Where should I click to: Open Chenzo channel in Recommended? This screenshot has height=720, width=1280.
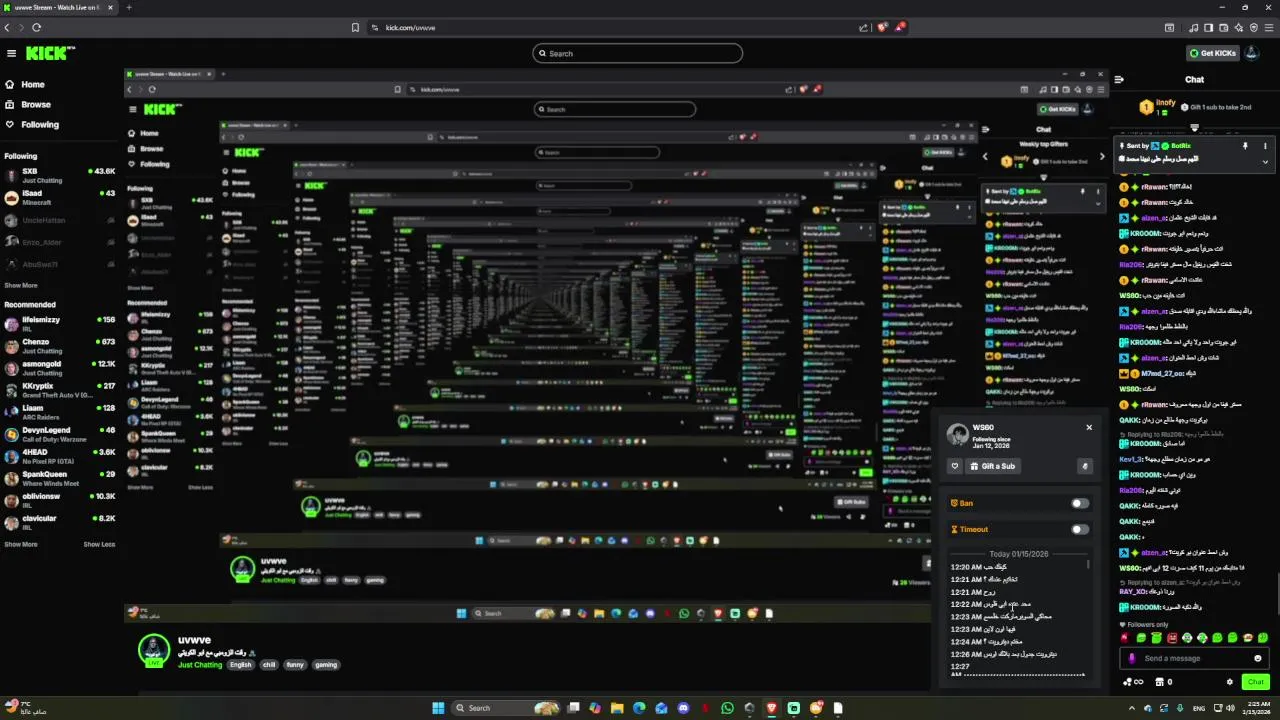pos(60,346)
